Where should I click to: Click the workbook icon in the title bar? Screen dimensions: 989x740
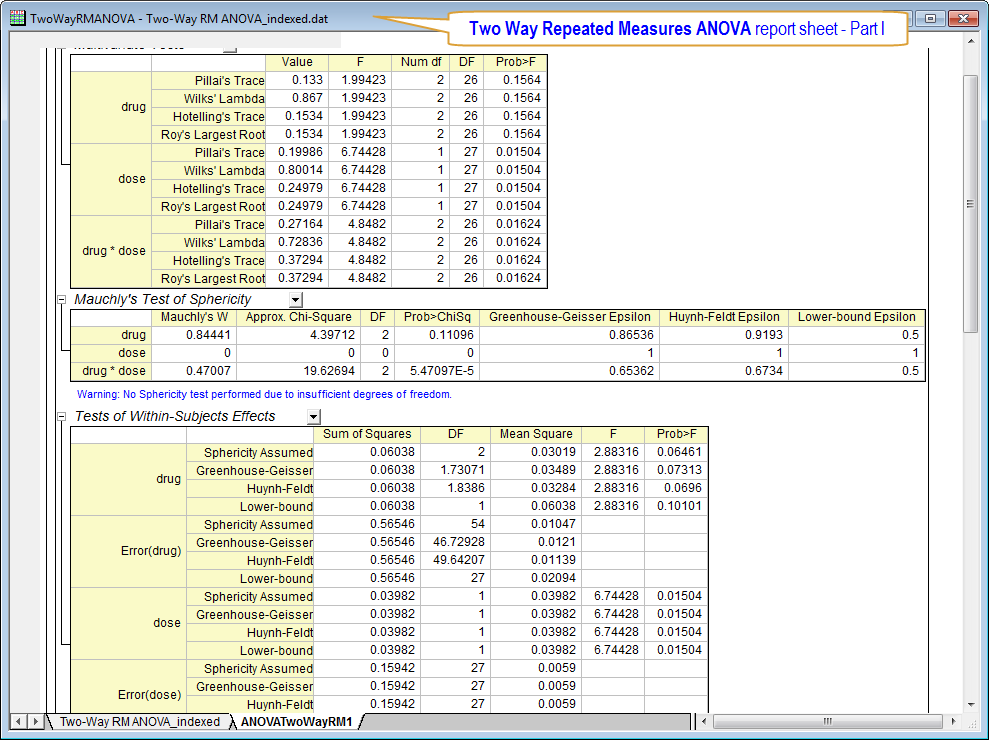point(18,18)
